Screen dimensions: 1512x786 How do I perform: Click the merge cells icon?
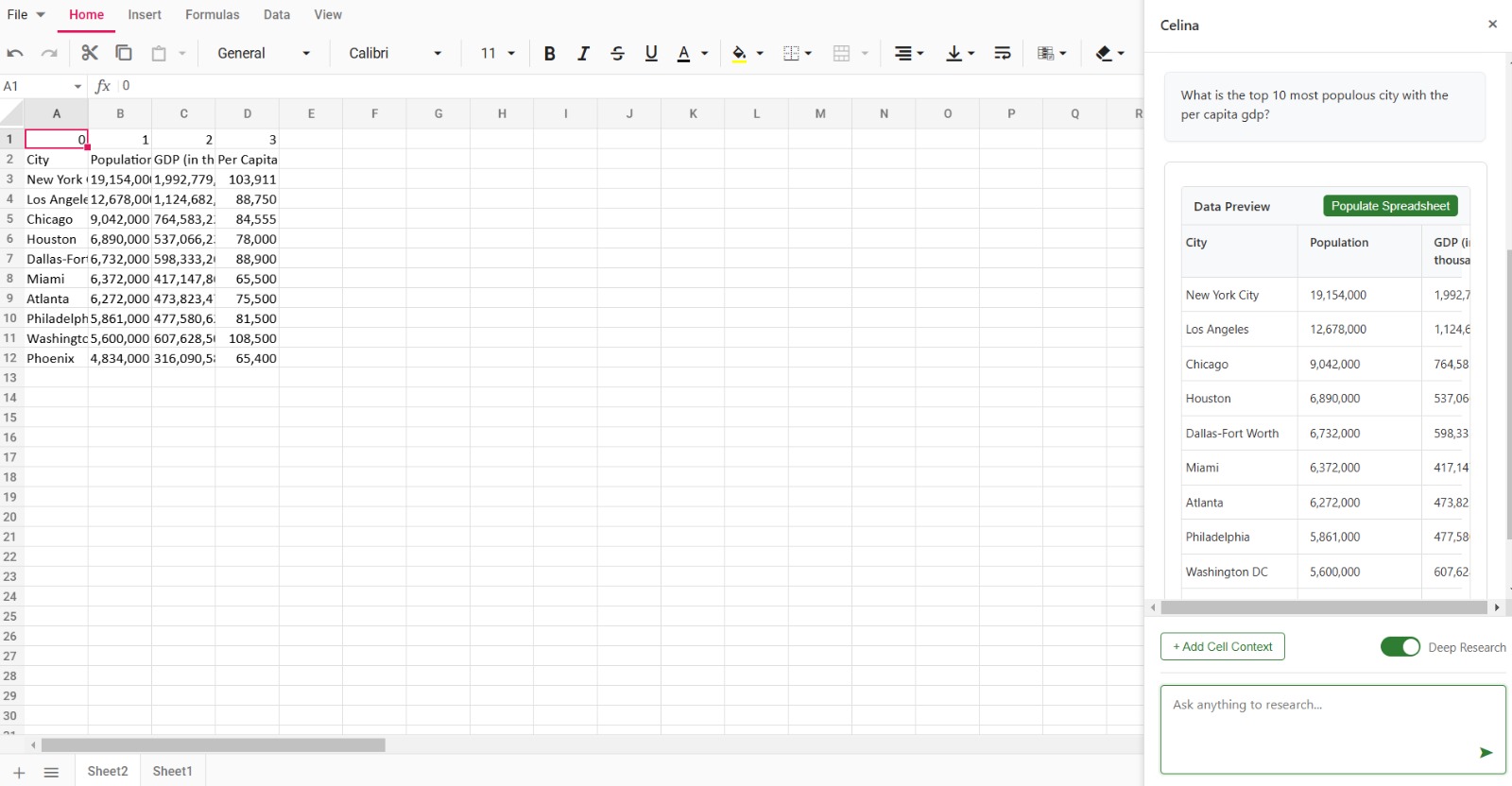tap(841, 54)
